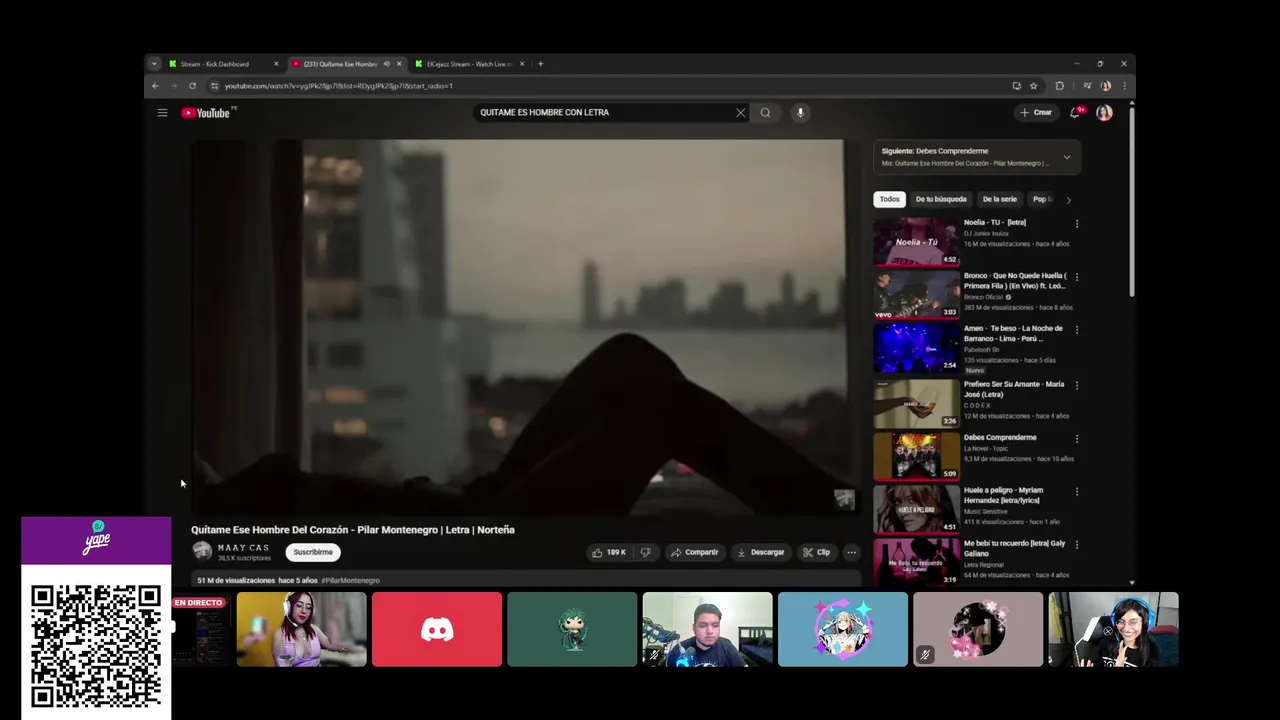Start voice search with the microphone

point(800,113)
